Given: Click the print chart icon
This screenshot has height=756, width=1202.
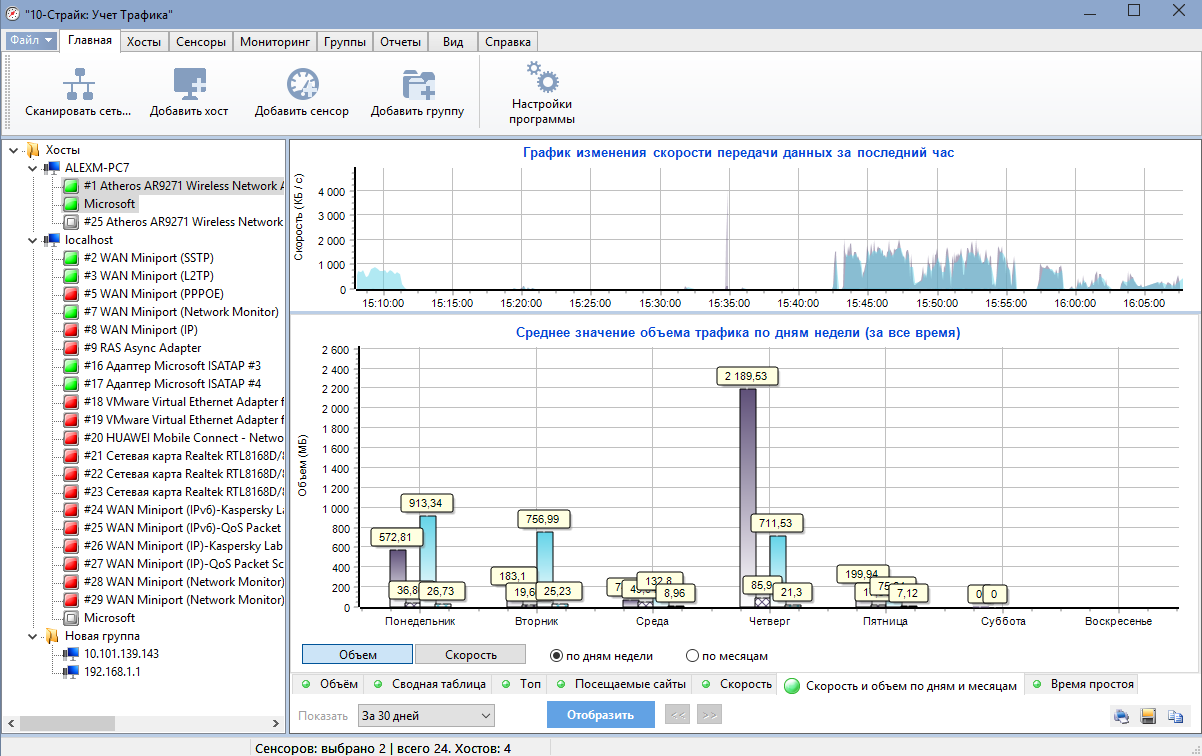Looking at the screenshot, I should point(1121,715).
